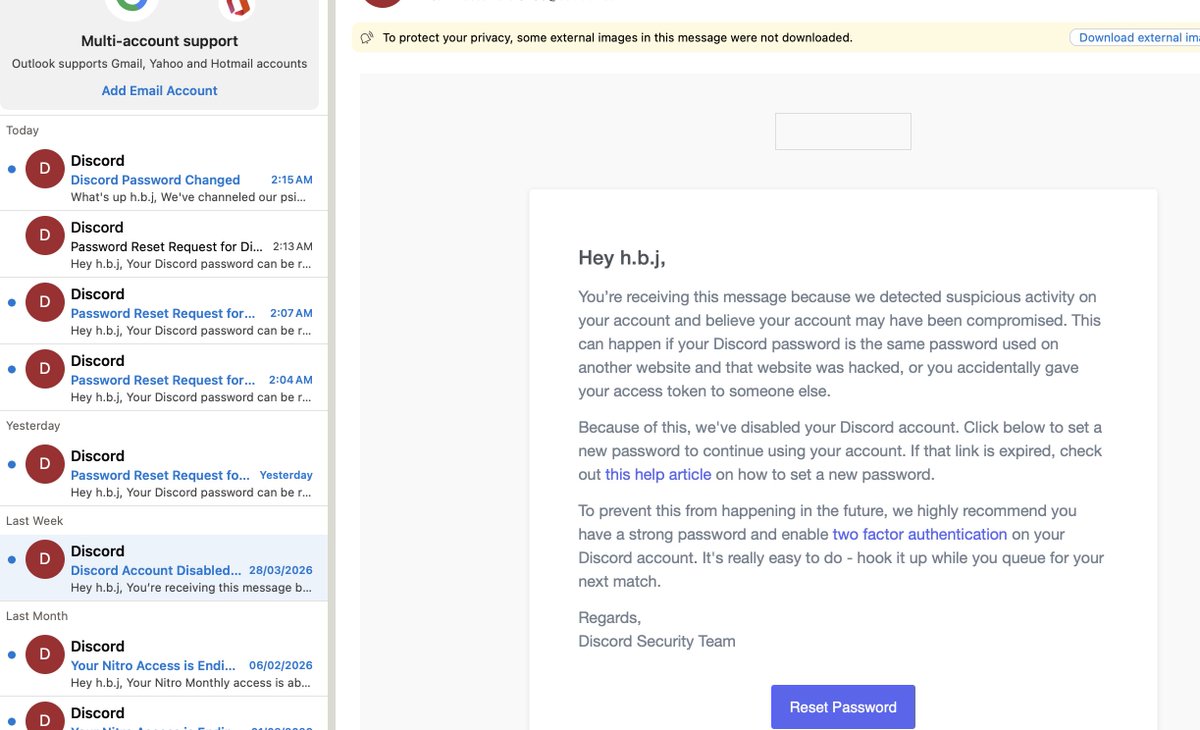The height and width of the screenshot is (730, 1200).
Task: Toggle unread dot on 2:07 AM email
Action: coord(11,303)
